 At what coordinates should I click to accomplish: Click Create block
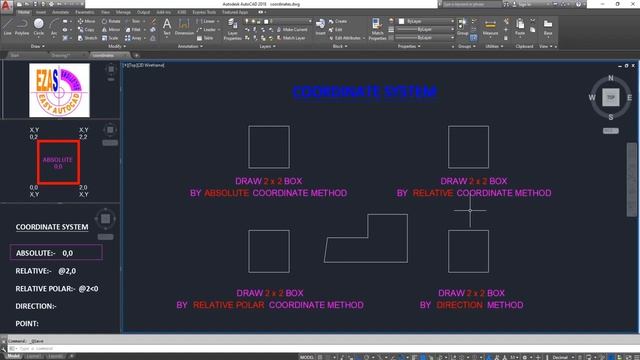(338, 21)
